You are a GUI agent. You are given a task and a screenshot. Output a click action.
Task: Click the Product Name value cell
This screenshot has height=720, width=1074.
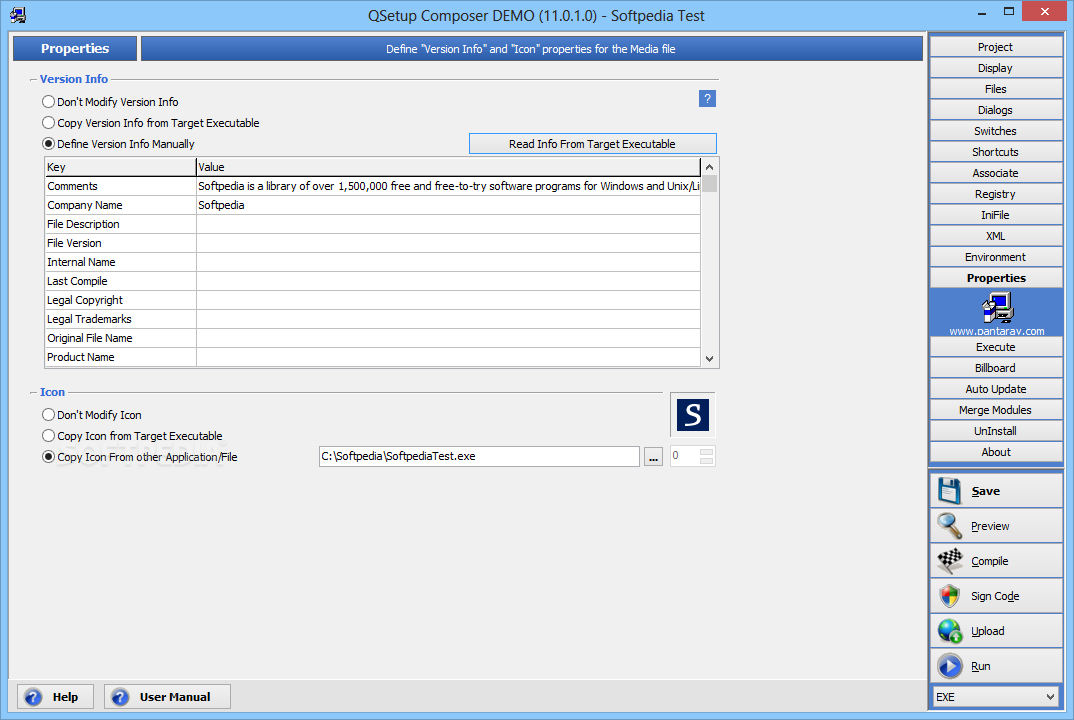448,357
